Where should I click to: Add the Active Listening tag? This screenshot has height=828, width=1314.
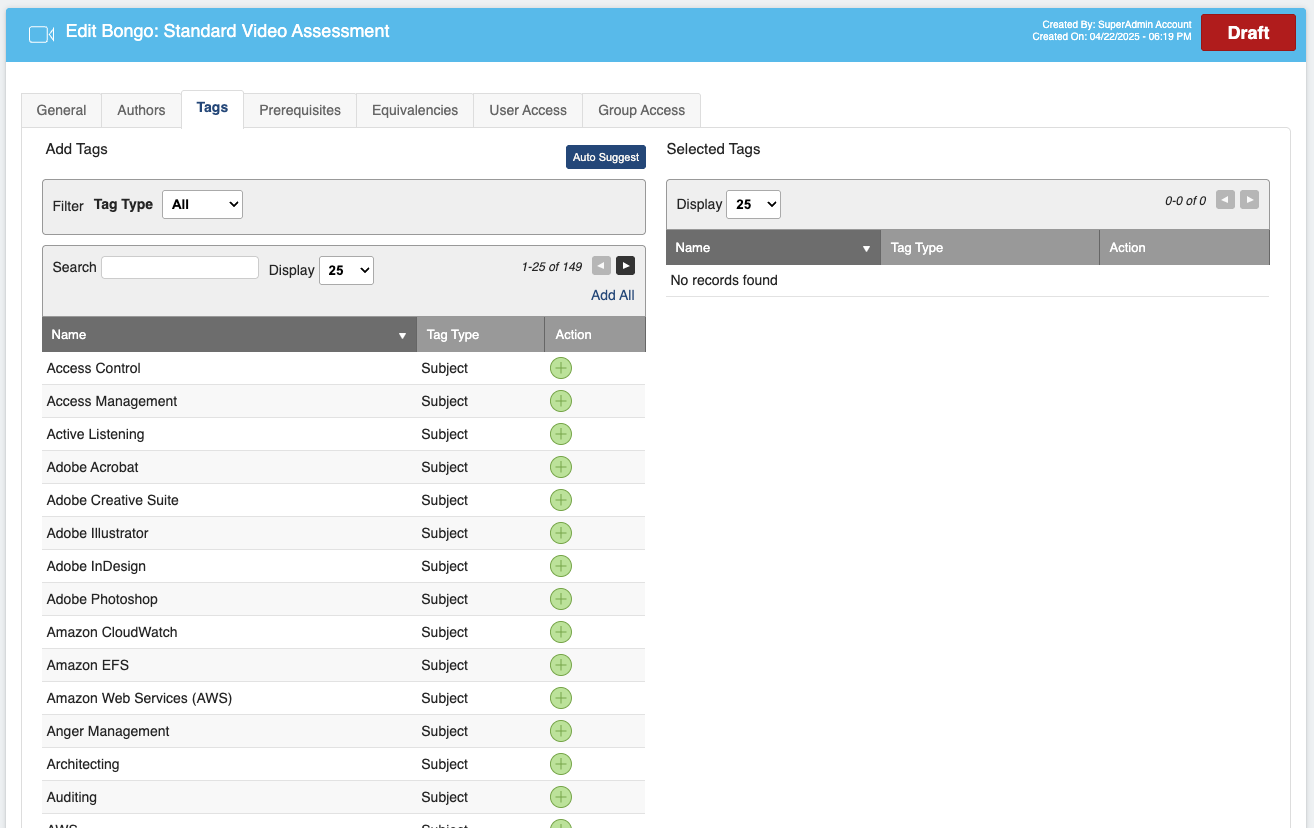tap(561, 434)
